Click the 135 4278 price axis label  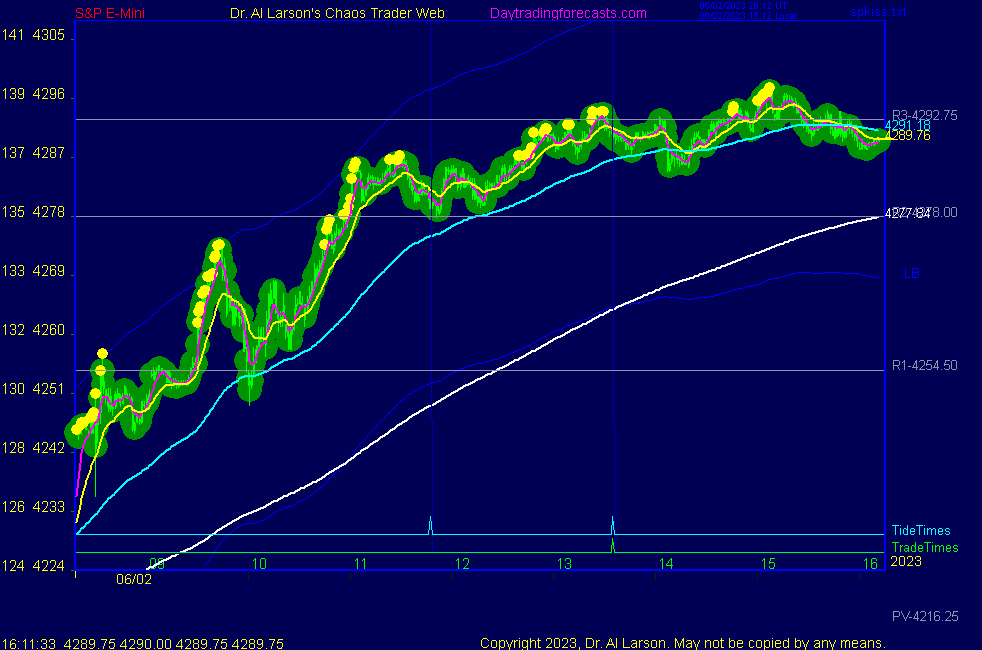[33, 212]
